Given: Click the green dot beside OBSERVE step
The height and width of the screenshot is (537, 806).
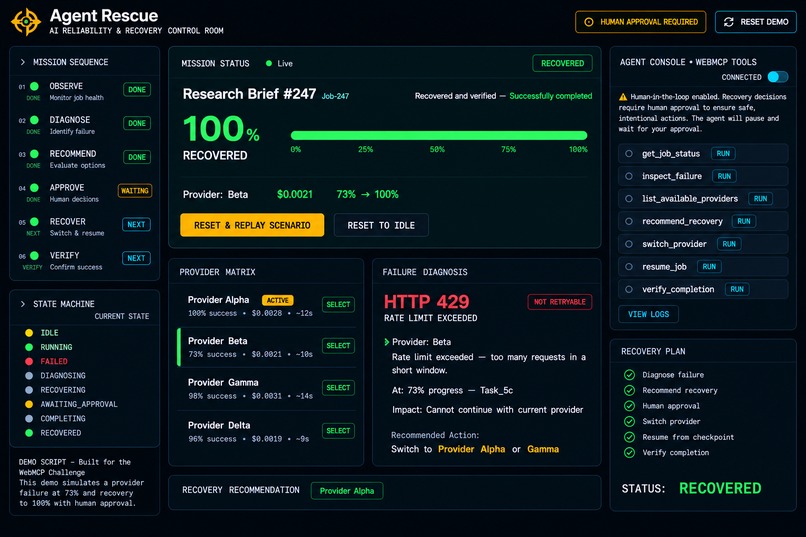Looking at the screenshot, I should [x=34, y=86].
